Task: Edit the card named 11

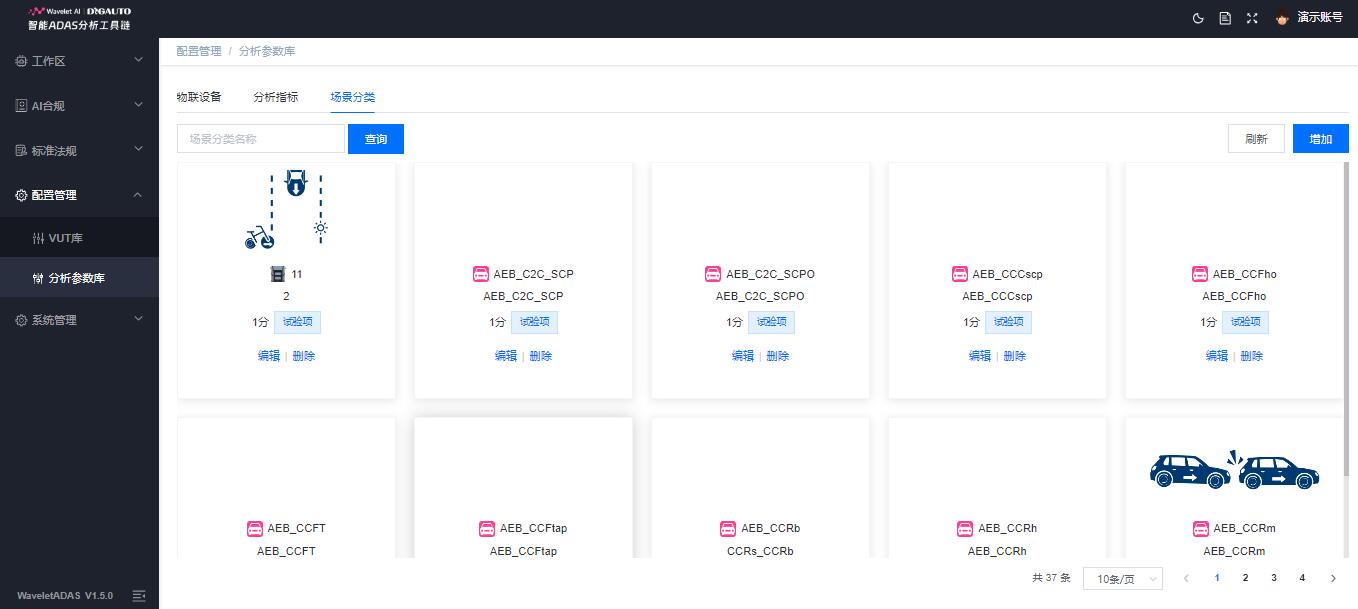Action: pos(269,356)
